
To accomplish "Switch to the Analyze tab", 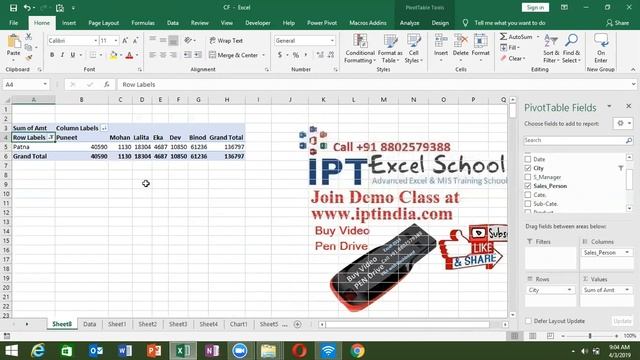I will tap(409, 23).
